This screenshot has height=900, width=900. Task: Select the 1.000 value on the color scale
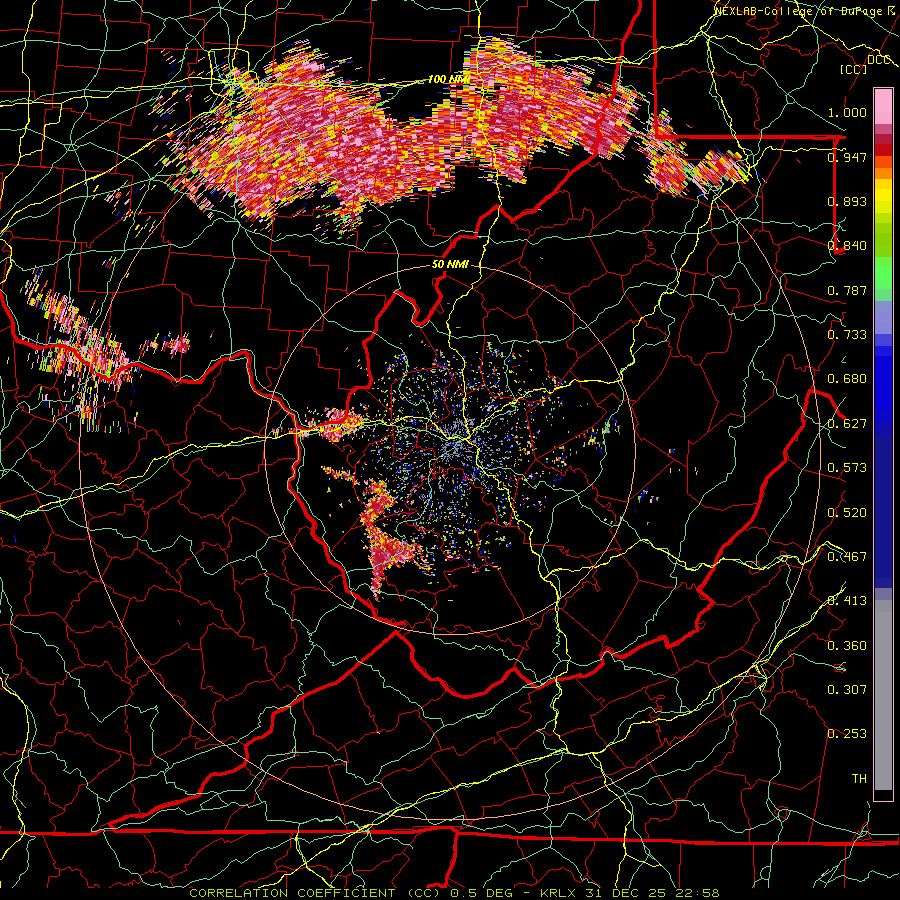[847, 112]
